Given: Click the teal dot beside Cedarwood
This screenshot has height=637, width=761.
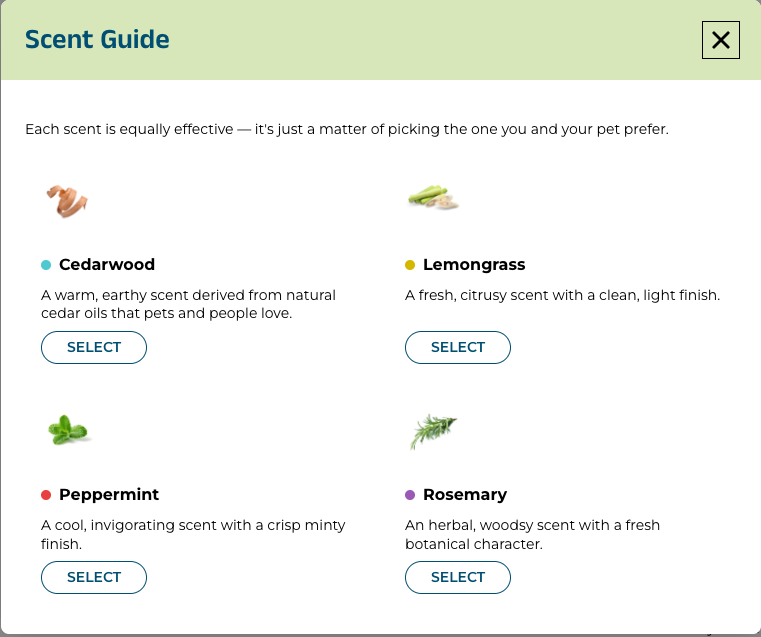Looking at the screenshot, I should 46,265.
